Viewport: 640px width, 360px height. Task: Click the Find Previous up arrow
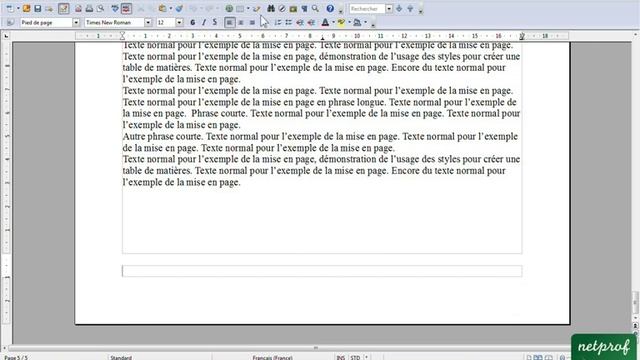pyautogui.click(x=410, y=9)
